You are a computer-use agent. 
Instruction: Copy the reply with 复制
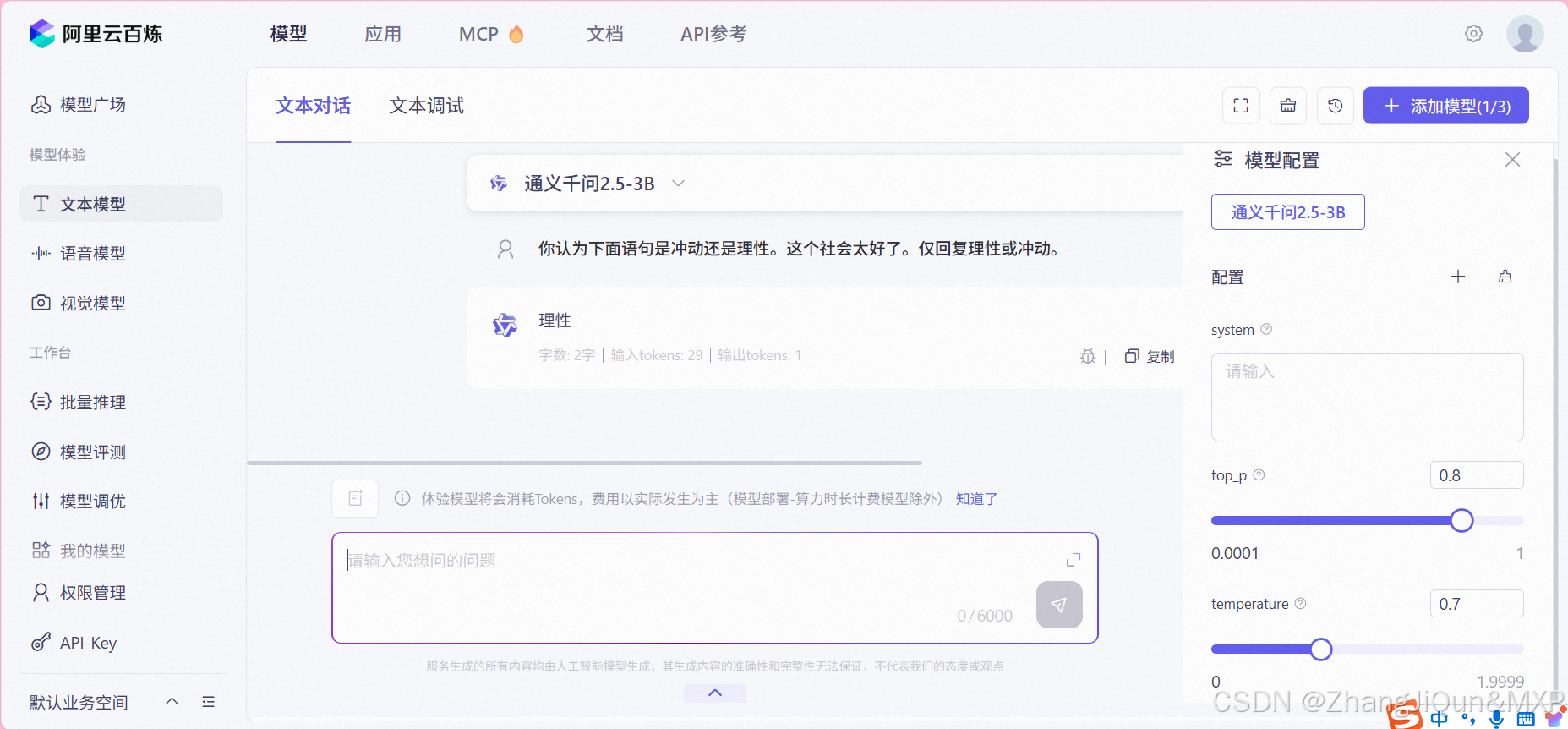[x=1150, y=356]
